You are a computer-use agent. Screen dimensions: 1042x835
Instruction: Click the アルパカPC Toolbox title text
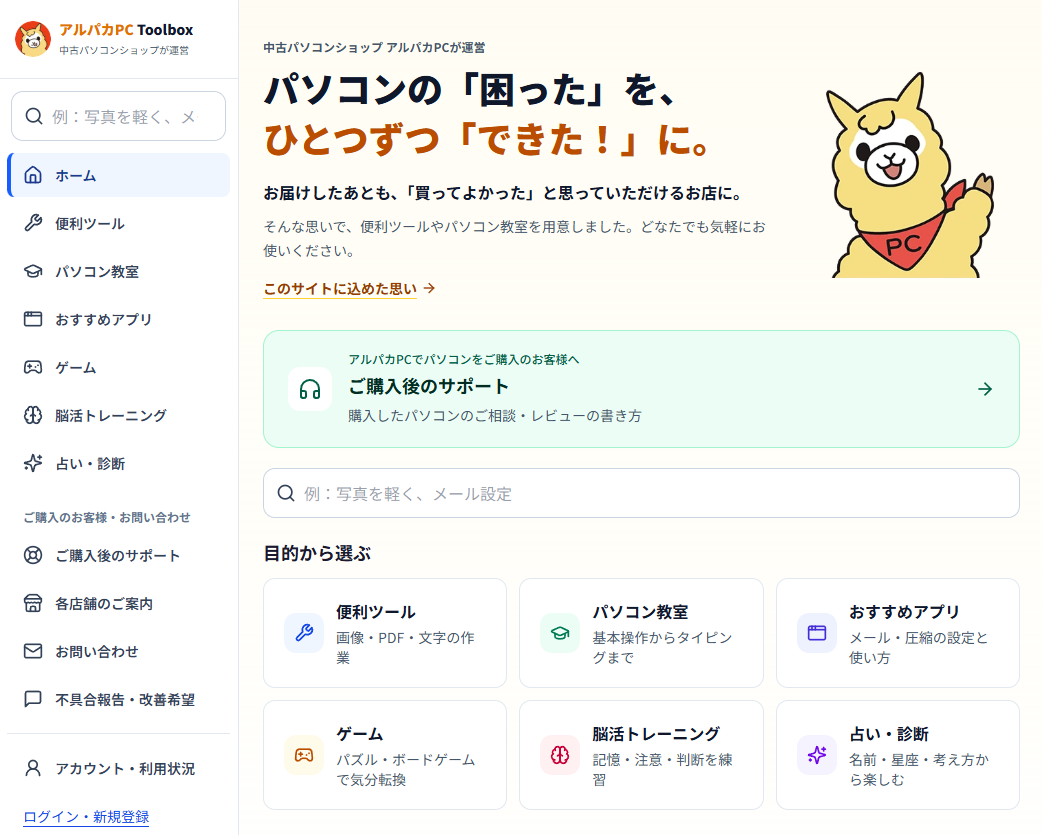click(126, 30)
